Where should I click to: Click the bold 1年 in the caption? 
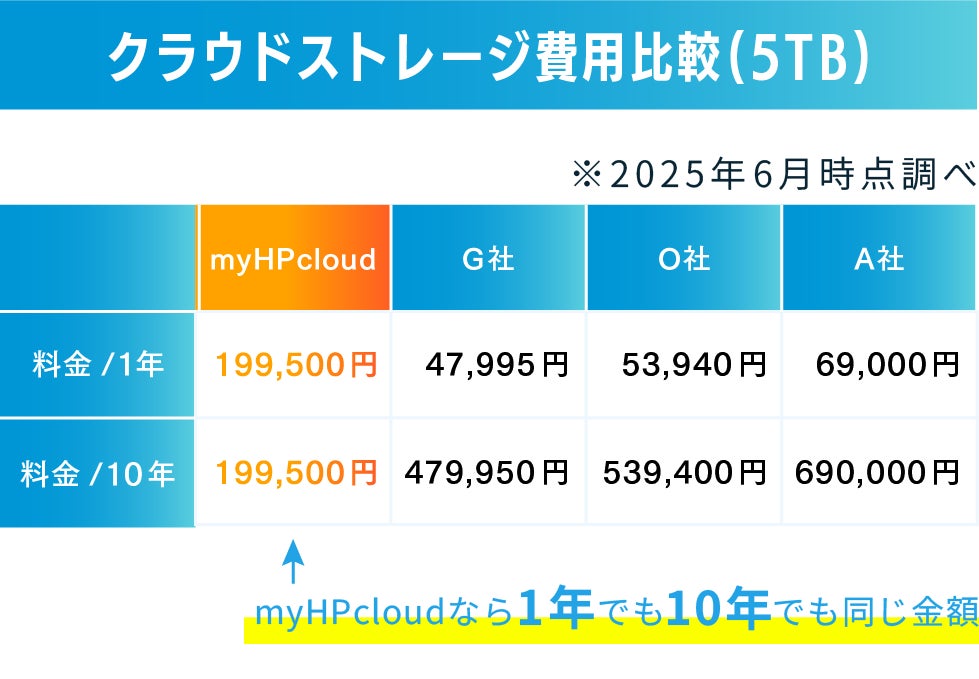point(556,611)
